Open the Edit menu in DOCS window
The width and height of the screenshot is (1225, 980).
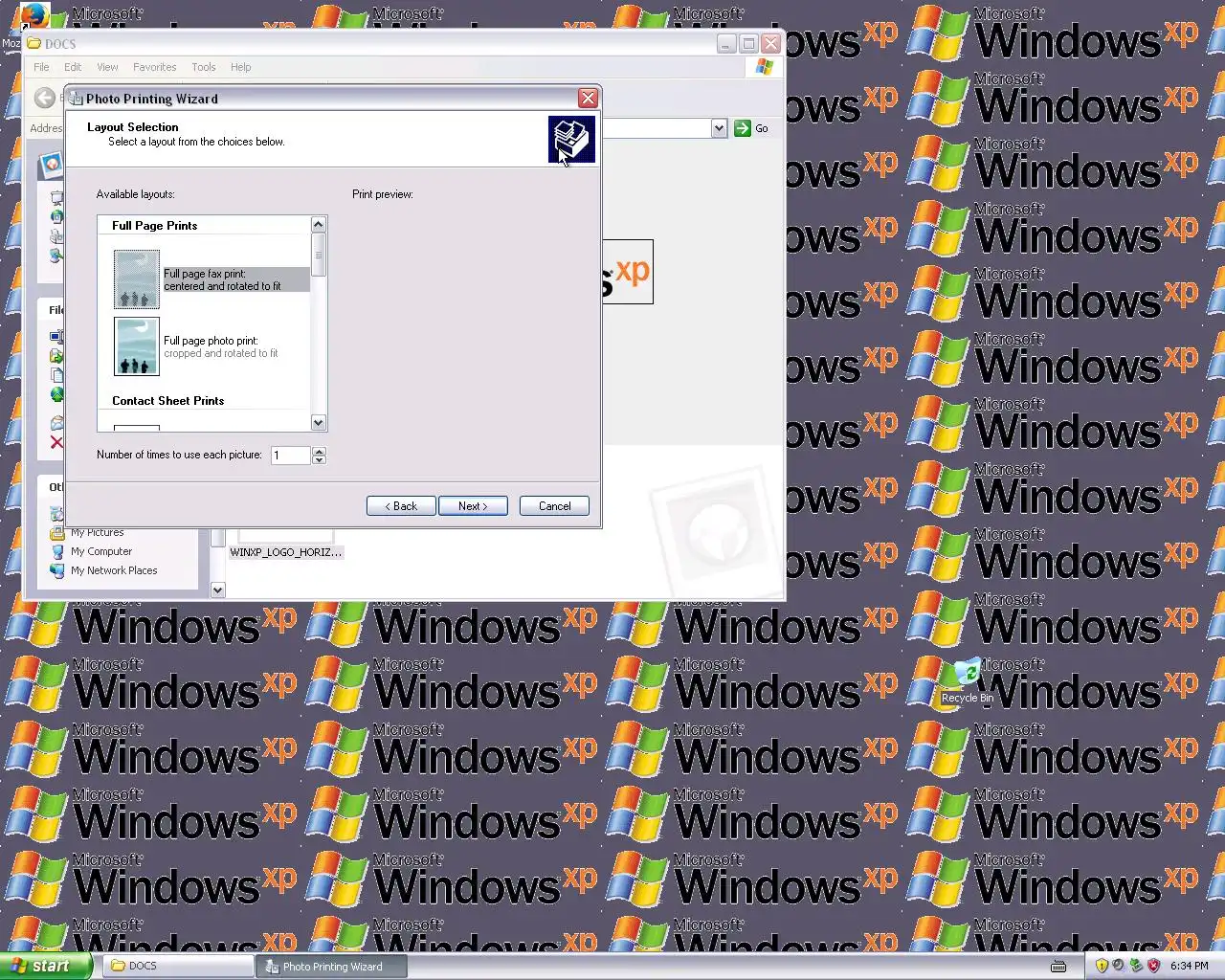click(73, 67)
